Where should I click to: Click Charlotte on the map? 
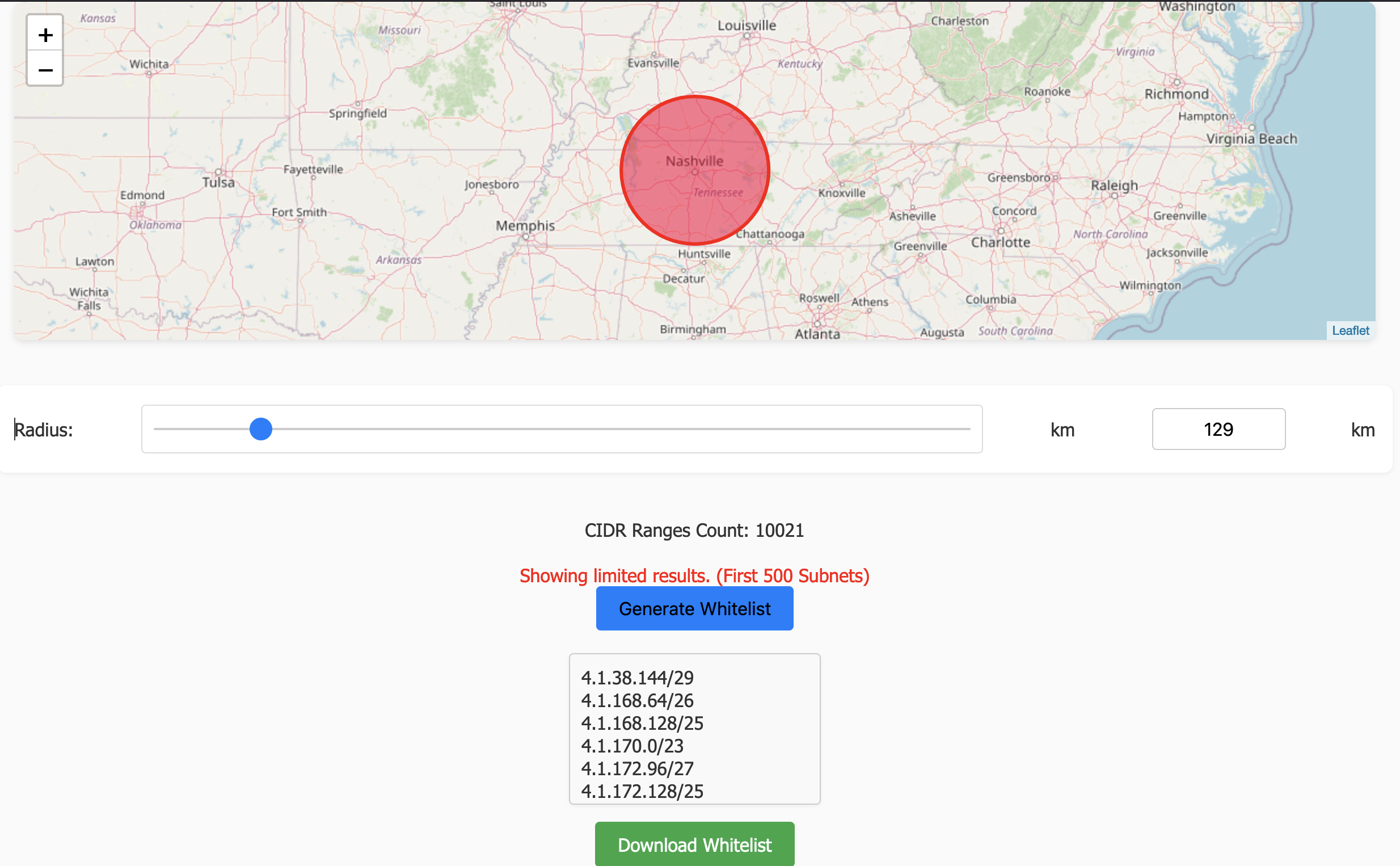(x=1000, y=242)
